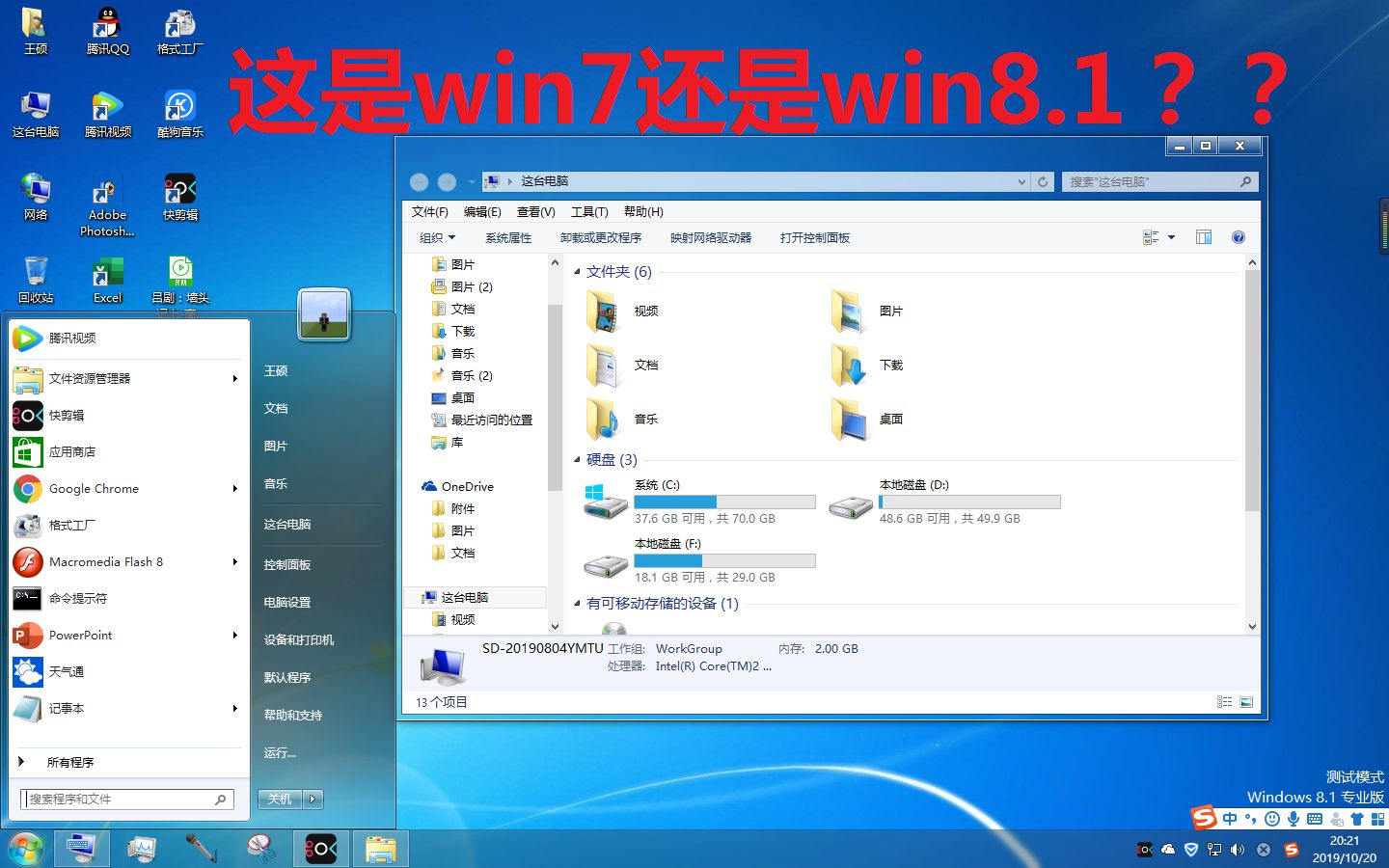Open 文件(F) menu in Explorer
The image size is (1389, 868).
(430, 211)
